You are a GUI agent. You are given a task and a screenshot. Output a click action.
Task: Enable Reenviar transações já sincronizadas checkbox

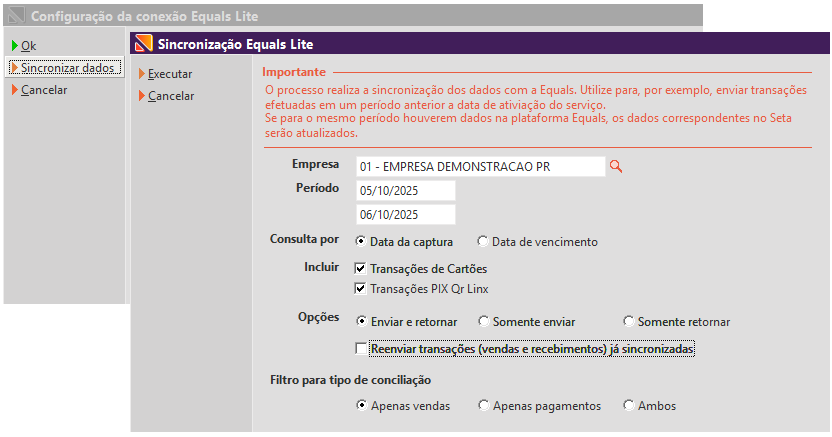(x=361, y=349)
